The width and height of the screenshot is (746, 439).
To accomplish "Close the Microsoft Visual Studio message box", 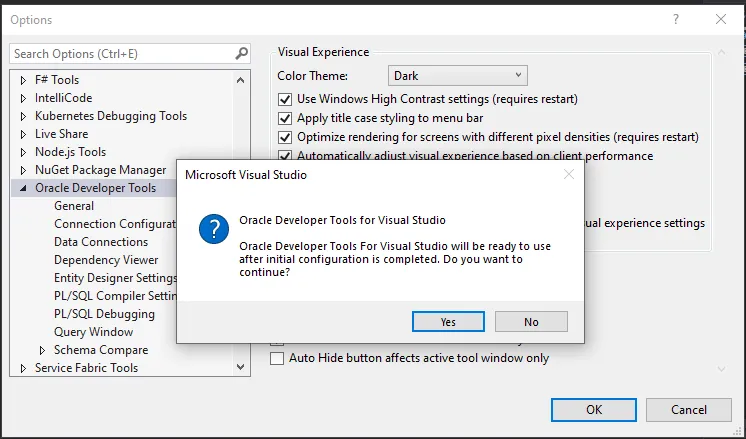I will pos(569,175).
